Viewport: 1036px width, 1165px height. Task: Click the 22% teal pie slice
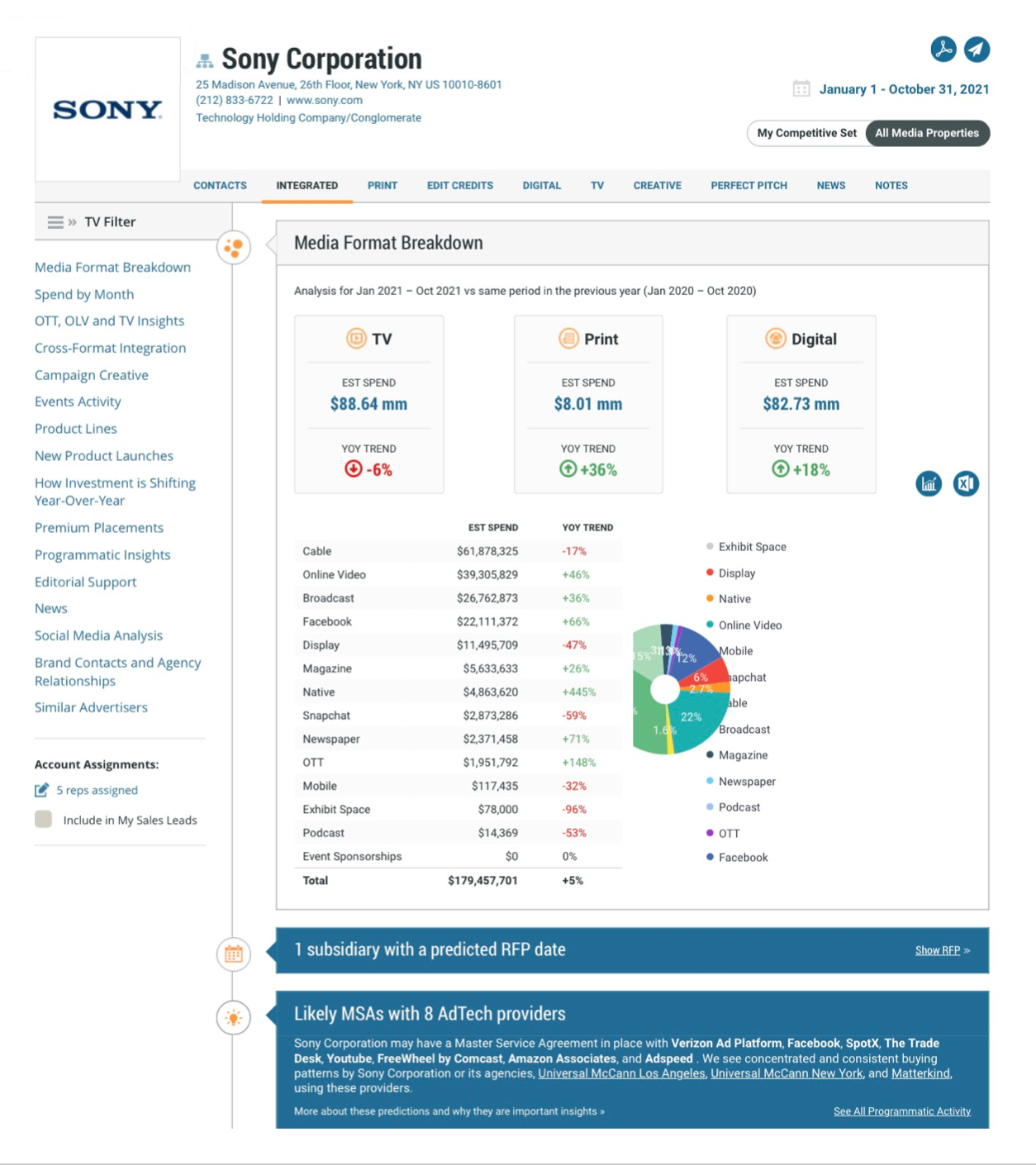[x=698, y=719]
